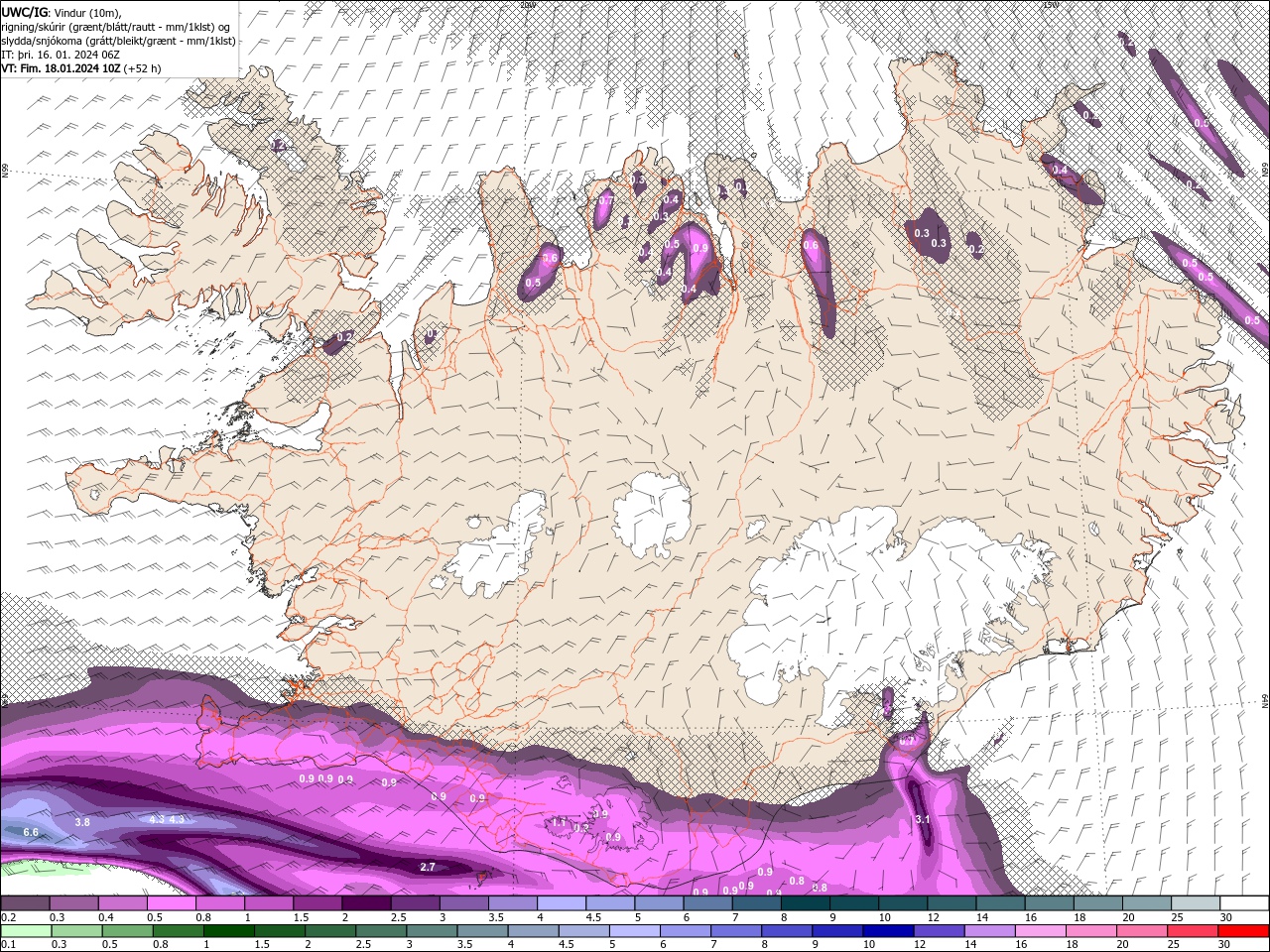Pick the 0.5 mm bright pink snow legend swatch

[x=171, y=903]
